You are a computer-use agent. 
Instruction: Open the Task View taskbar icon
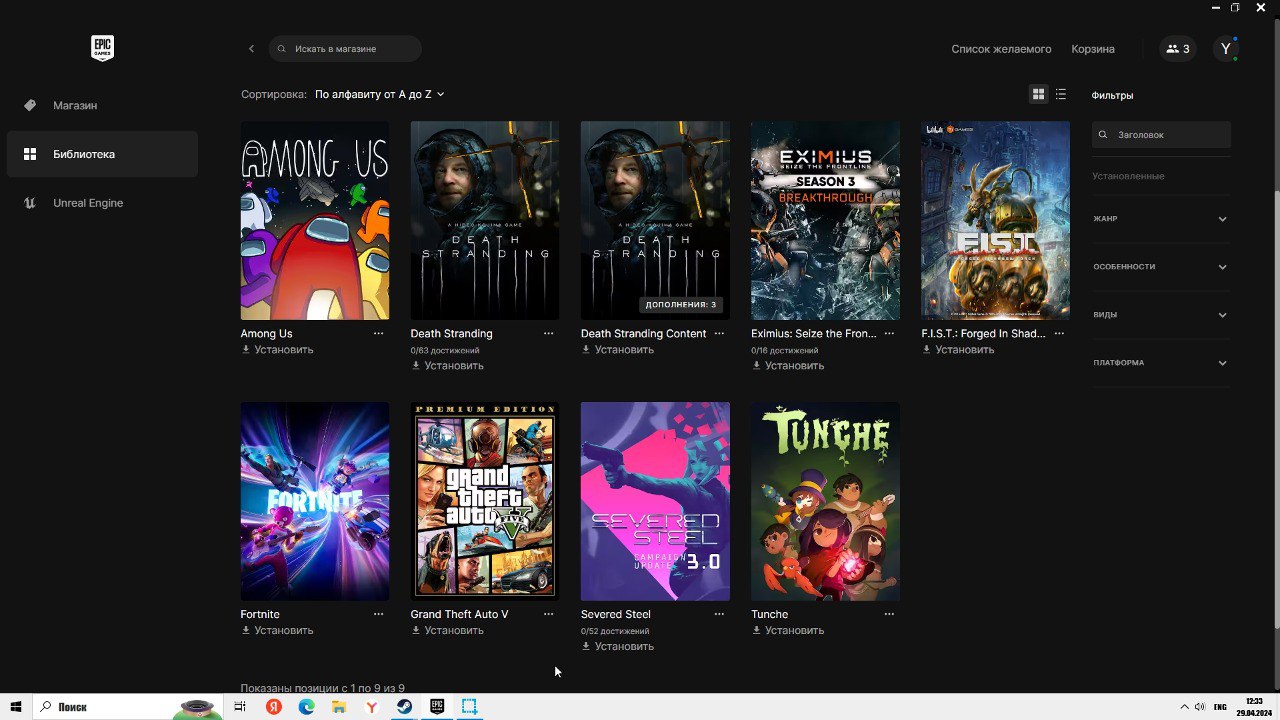(x=240, y=707)
